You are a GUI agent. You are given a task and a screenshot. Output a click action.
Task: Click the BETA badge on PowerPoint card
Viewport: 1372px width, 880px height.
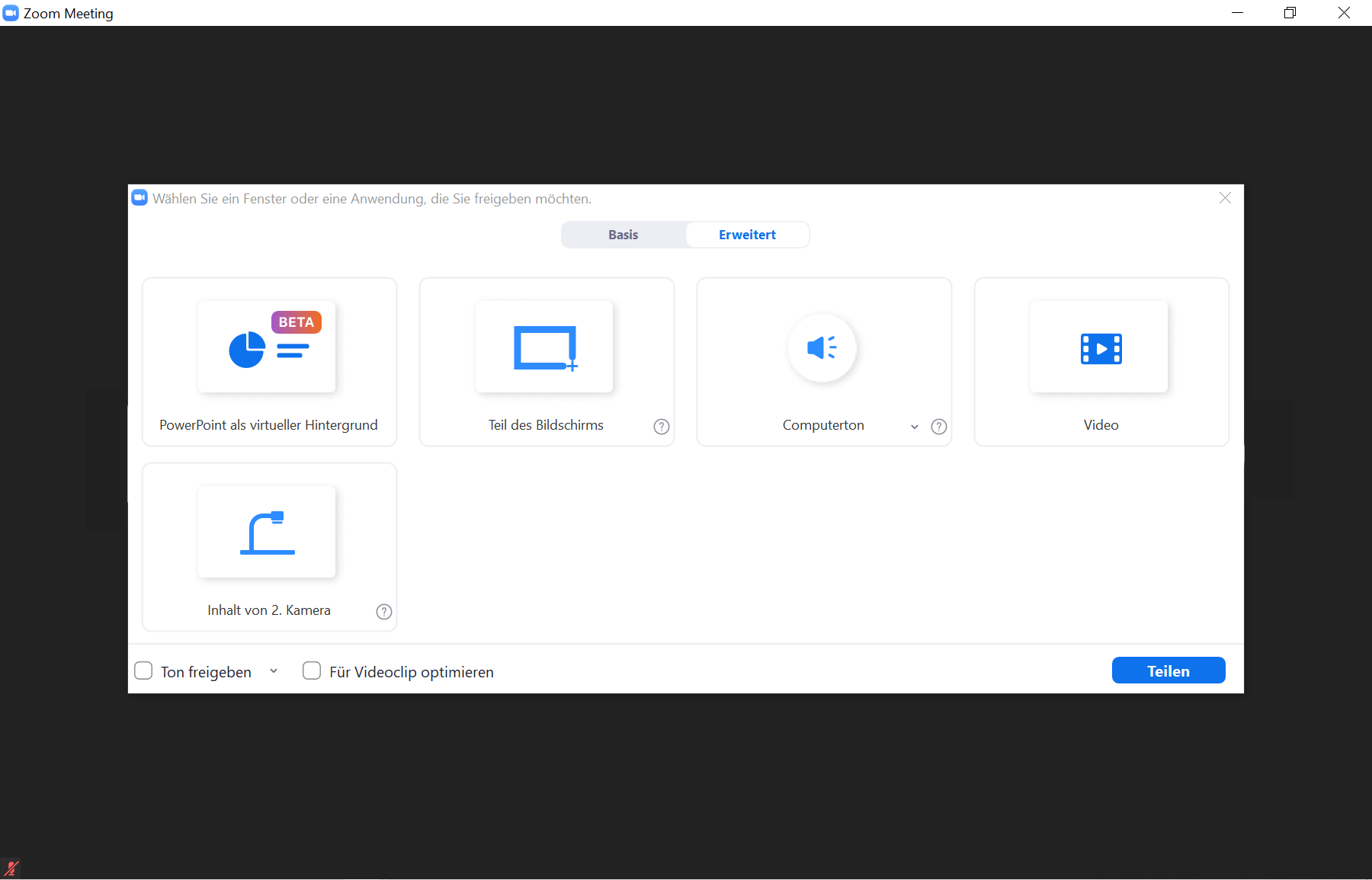[297, 322]
